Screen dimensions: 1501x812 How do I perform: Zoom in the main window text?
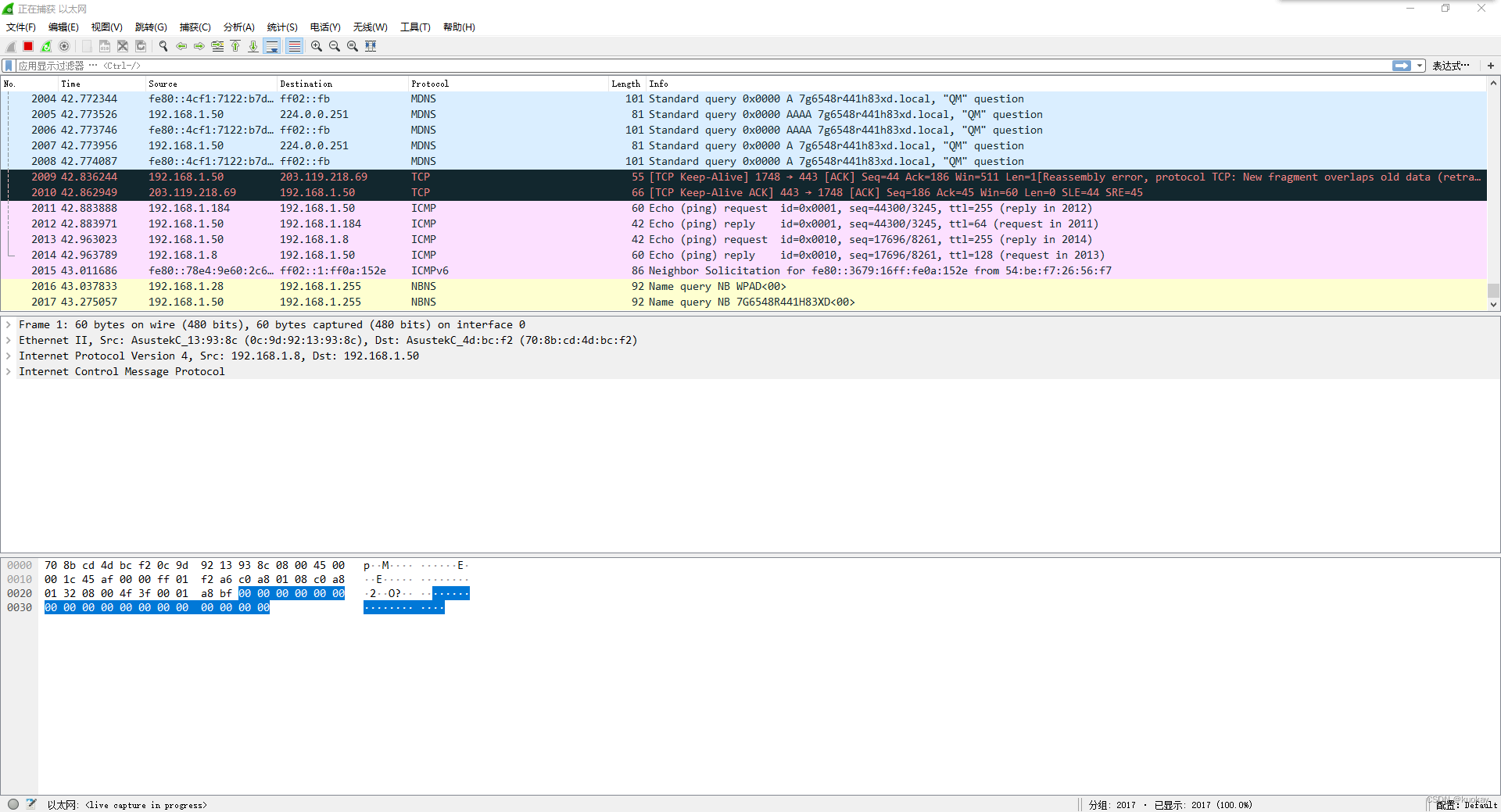316,46
